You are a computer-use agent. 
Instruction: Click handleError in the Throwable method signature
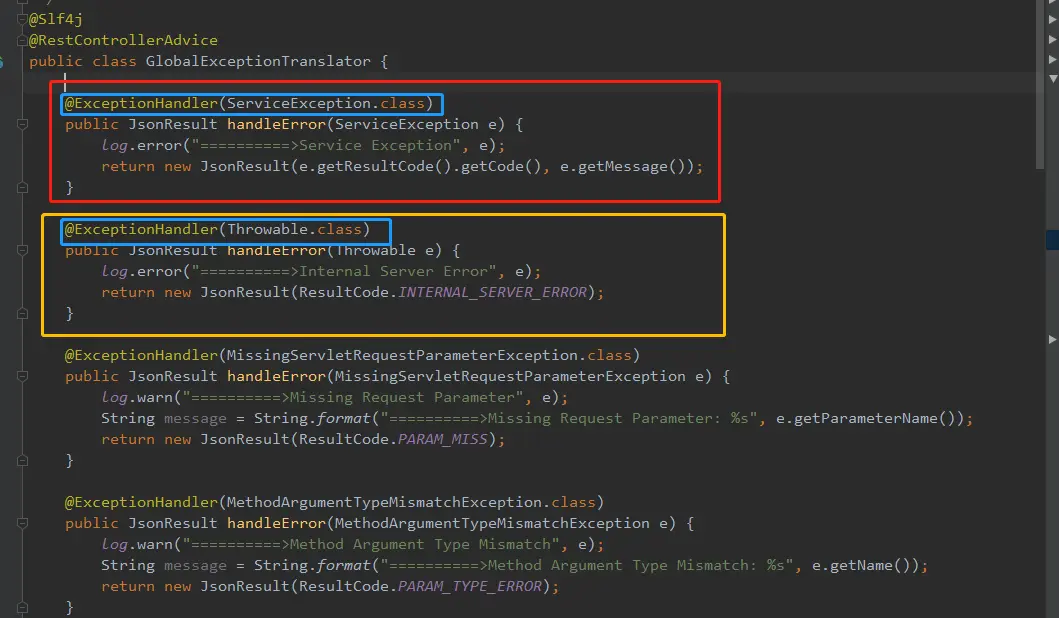coord(276,251)
